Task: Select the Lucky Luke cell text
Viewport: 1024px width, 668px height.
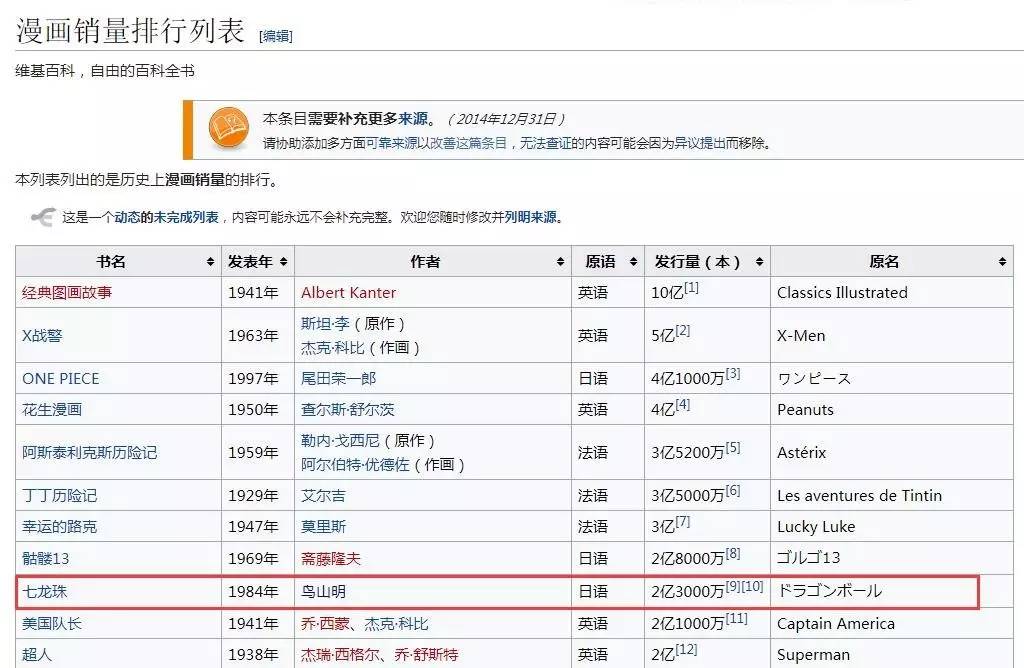Action: (x=816, y=526)
